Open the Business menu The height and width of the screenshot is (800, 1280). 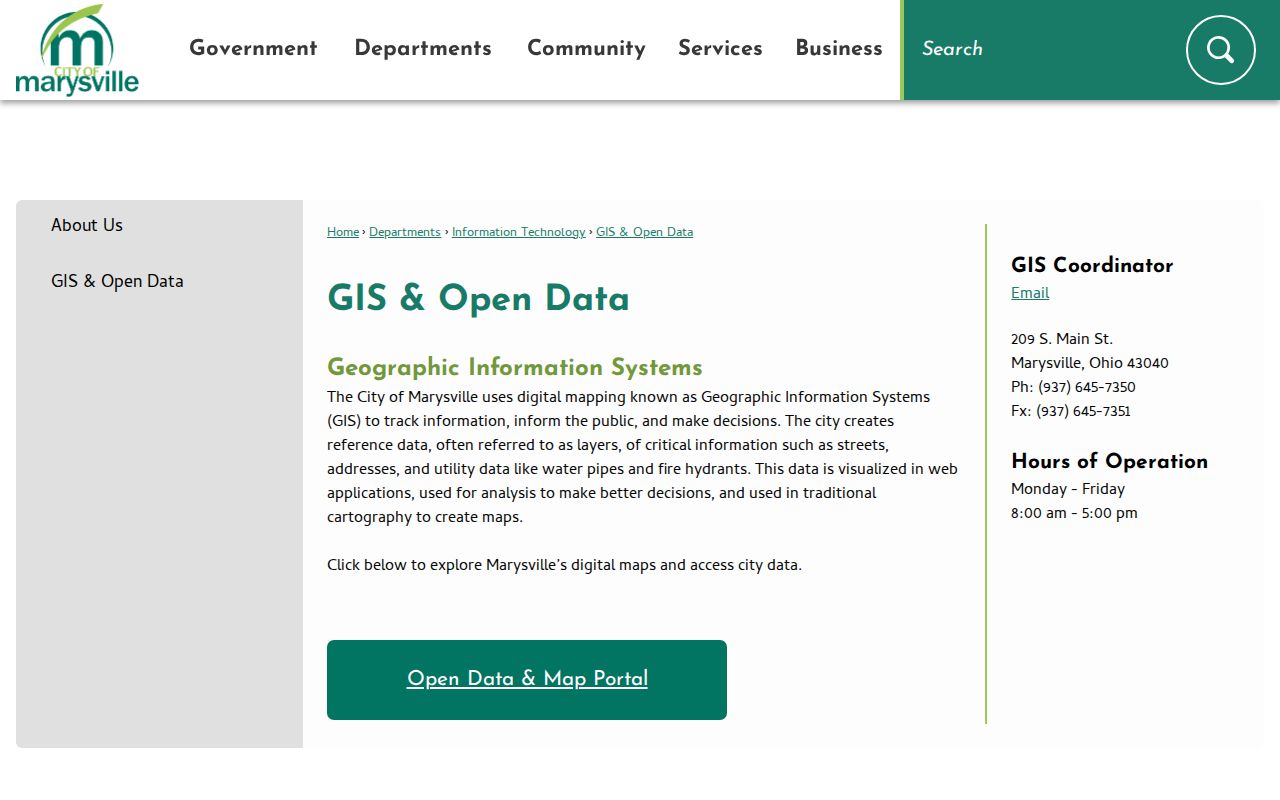coord(839,49)
